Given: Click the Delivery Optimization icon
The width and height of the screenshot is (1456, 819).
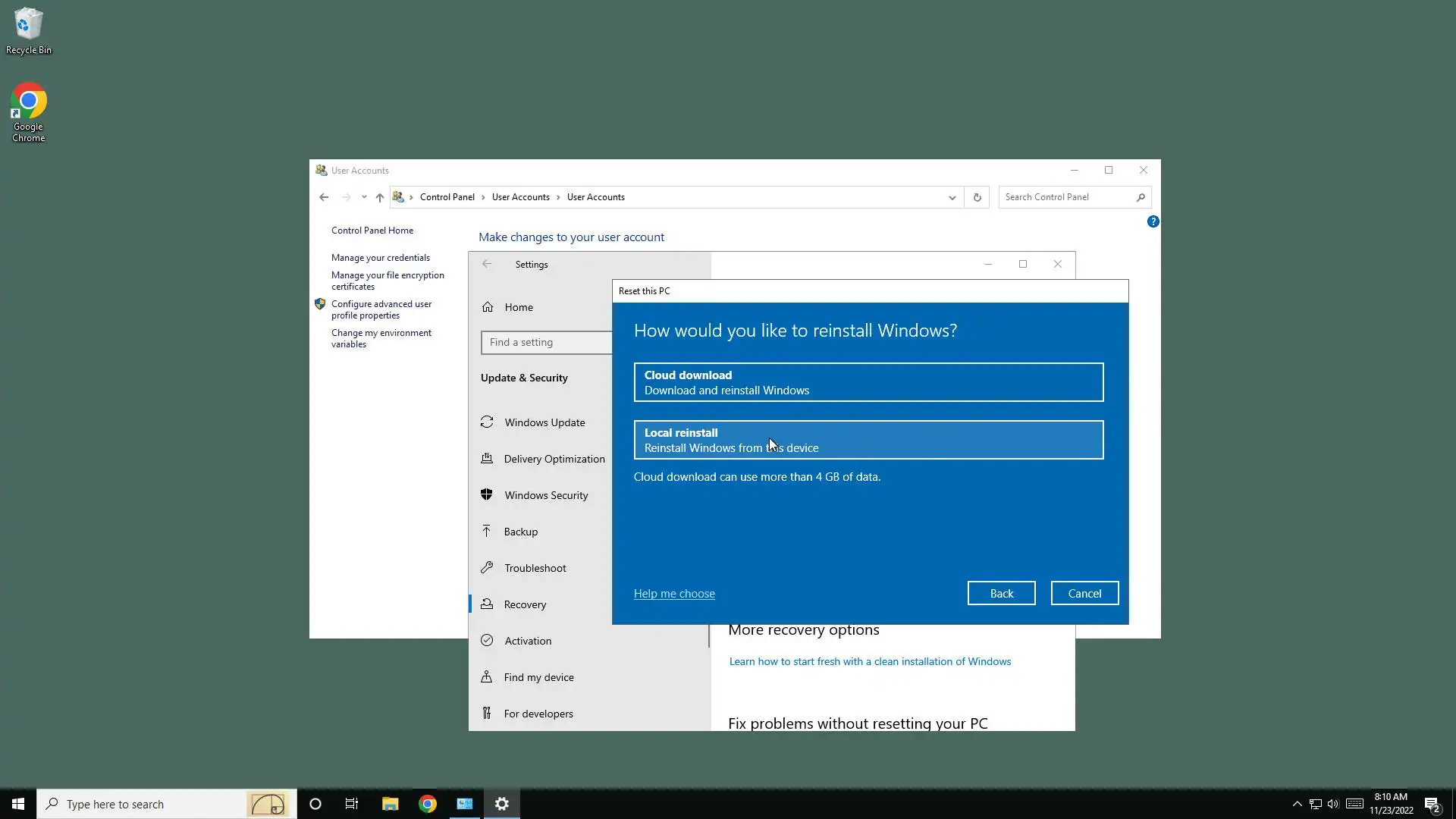Looking at the screenshot, I should click(487, 459).
